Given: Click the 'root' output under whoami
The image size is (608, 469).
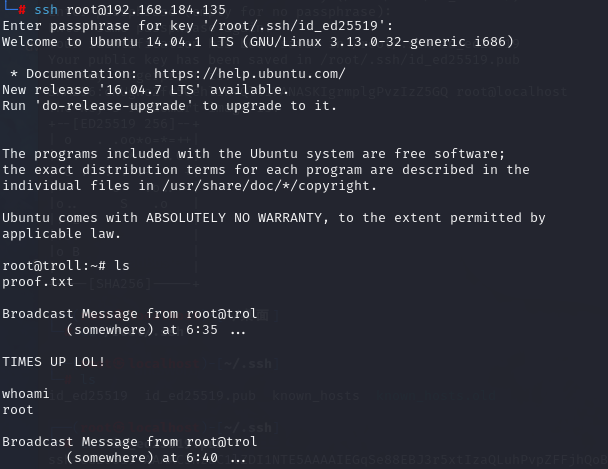Looking at the screenshot, I should (x=18, y=410).
